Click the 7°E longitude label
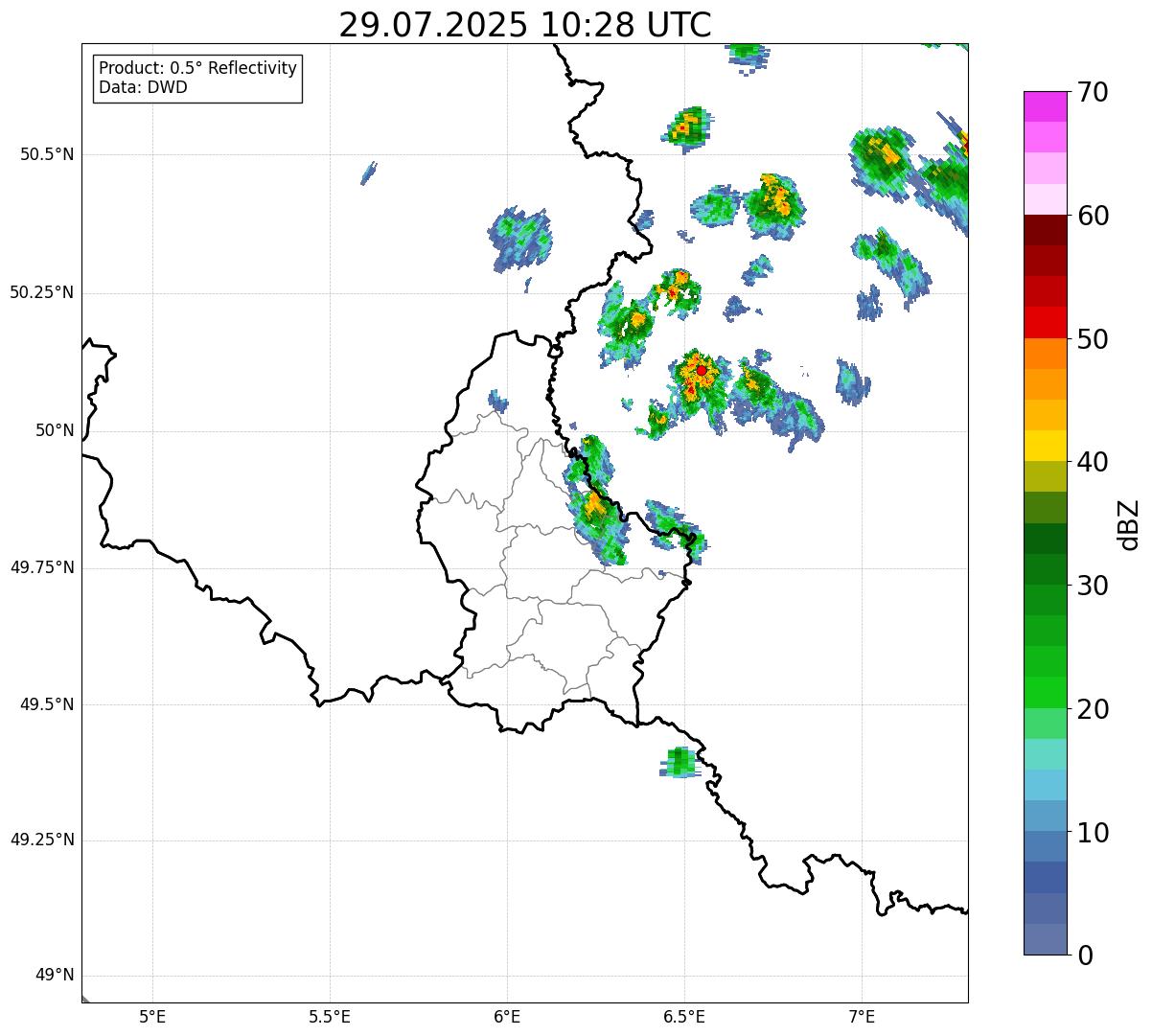This screenshot has height=1036, width=1152. pos(862,1017)
